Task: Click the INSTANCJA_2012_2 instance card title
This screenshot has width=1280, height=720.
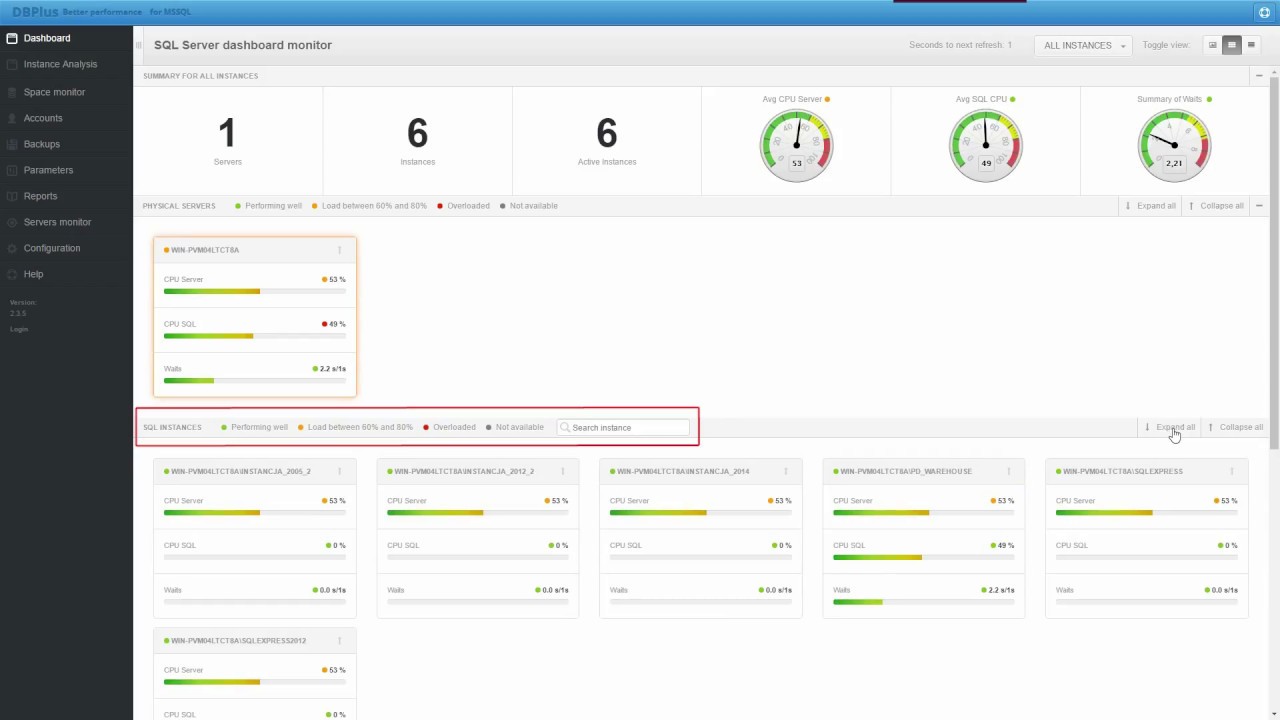Action: pos(464,471)
